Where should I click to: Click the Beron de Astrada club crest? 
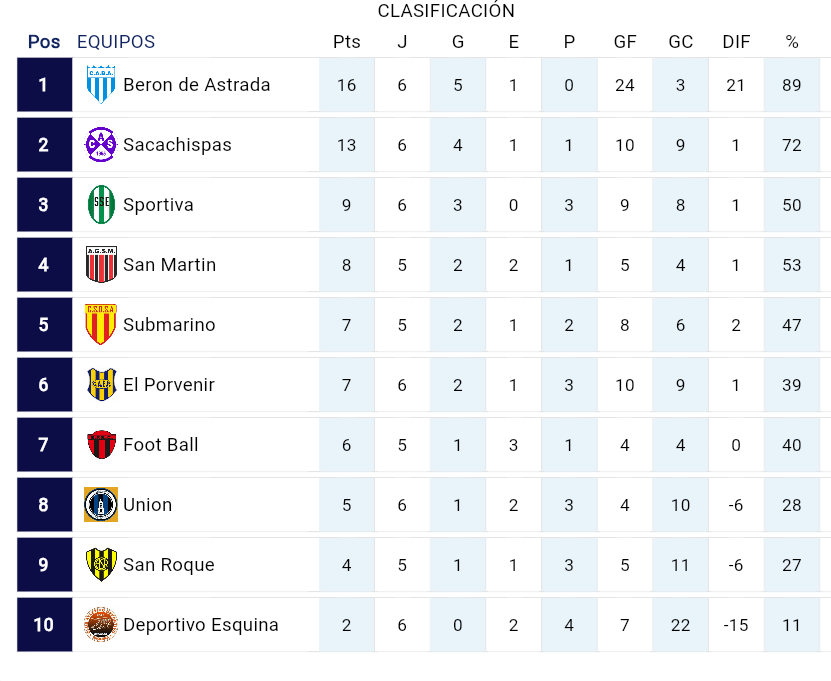pyautogui.click(x=101, y=85)
